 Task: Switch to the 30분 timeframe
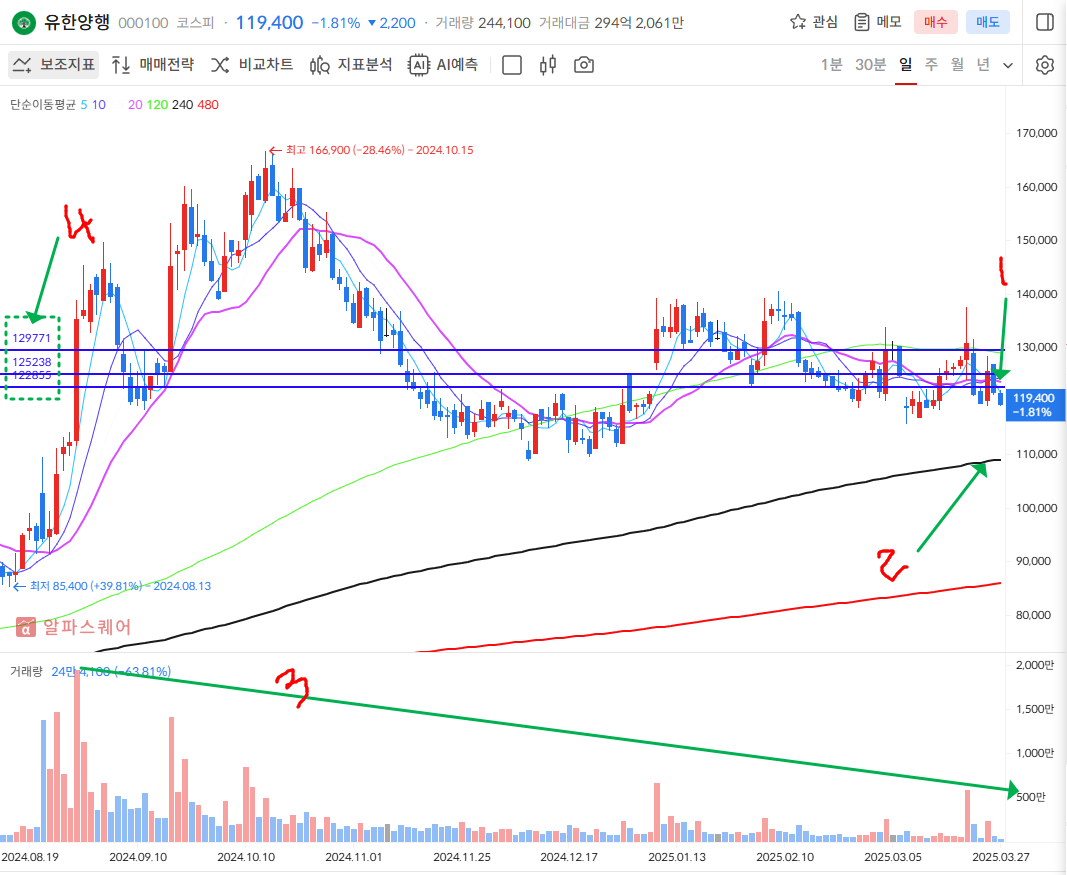[x=870, y=65]
